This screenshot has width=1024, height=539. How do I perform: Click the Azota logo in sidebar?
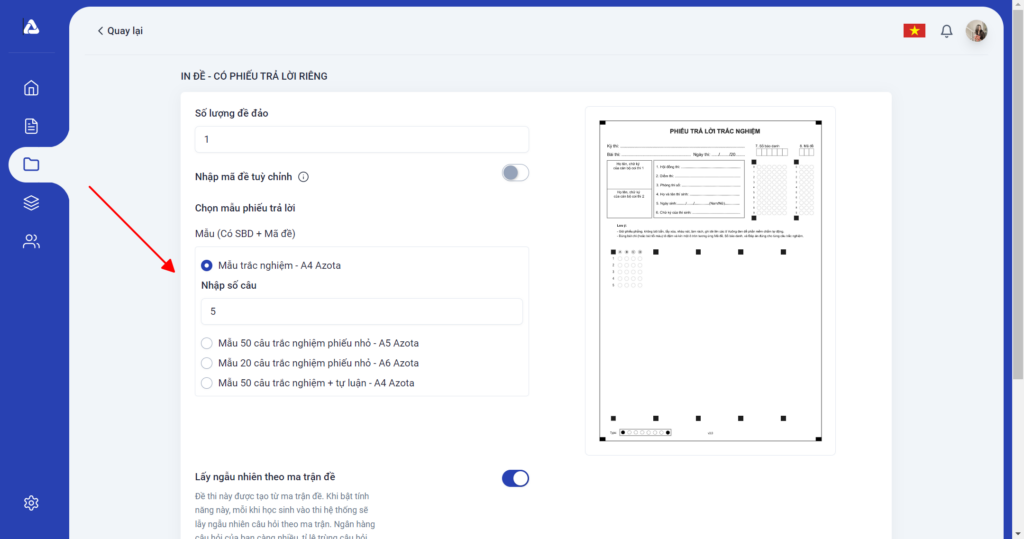coord(31,26)
